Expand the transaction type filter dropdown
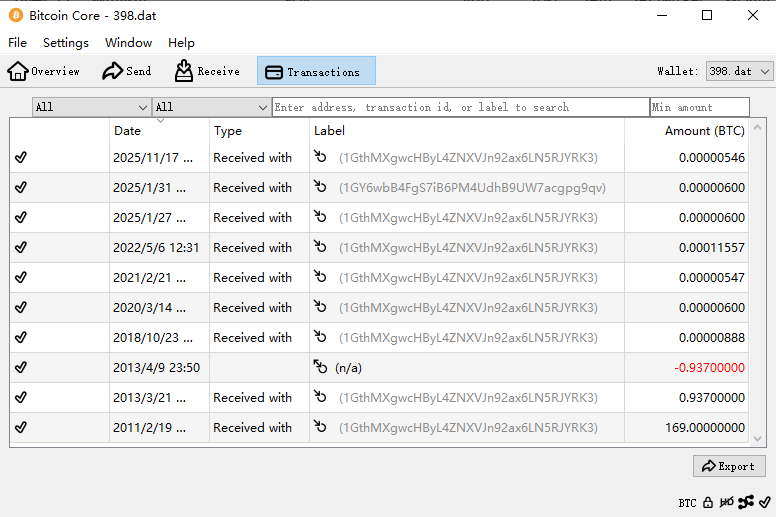Screen dimensions: 776x517 (x=211, y=107)
